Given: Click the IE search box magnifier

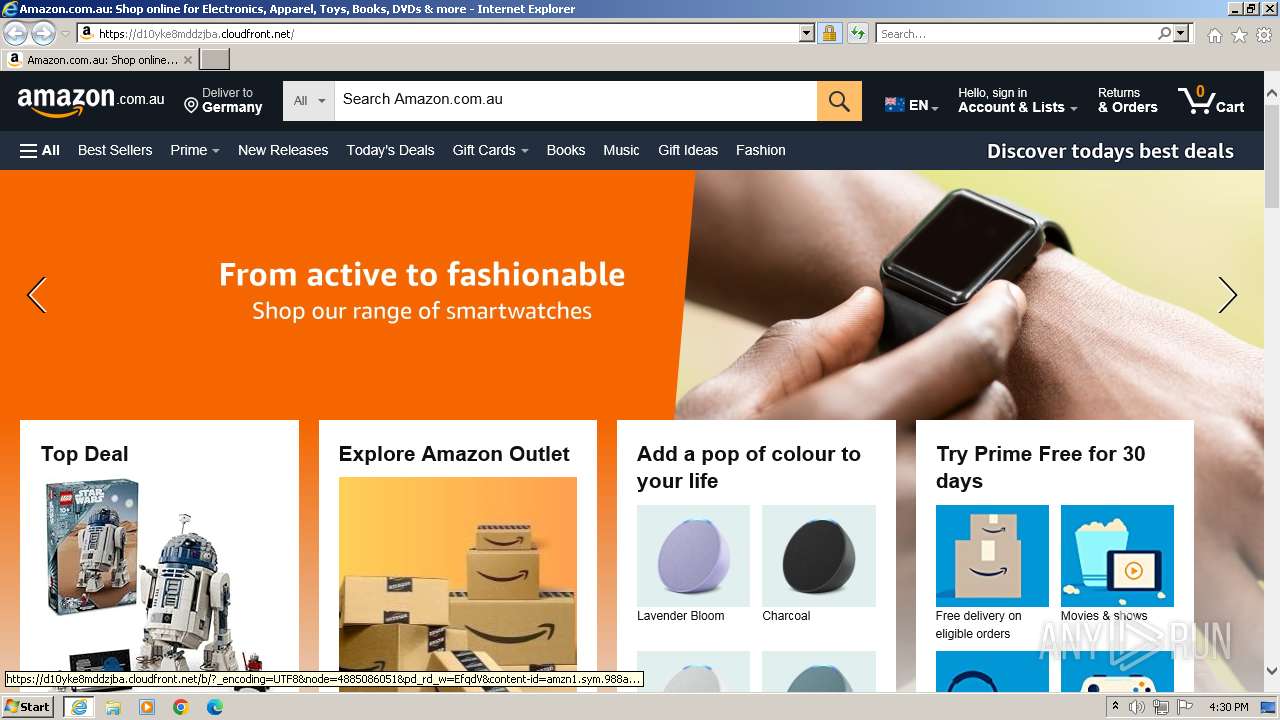Looking at the screenshot, I should click(1164, 33).
